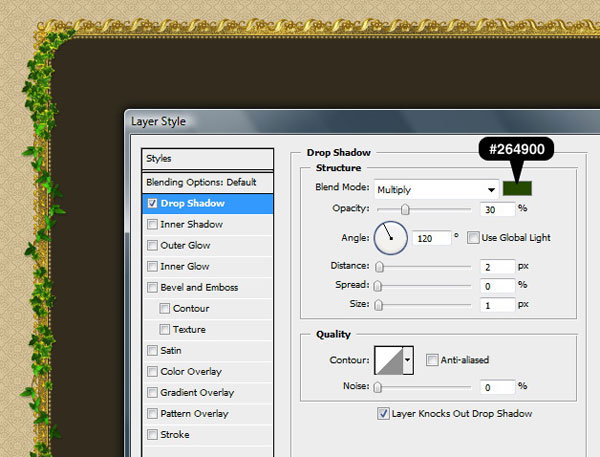Enable the Bevel and Emboss checkbox

(152, 287)
